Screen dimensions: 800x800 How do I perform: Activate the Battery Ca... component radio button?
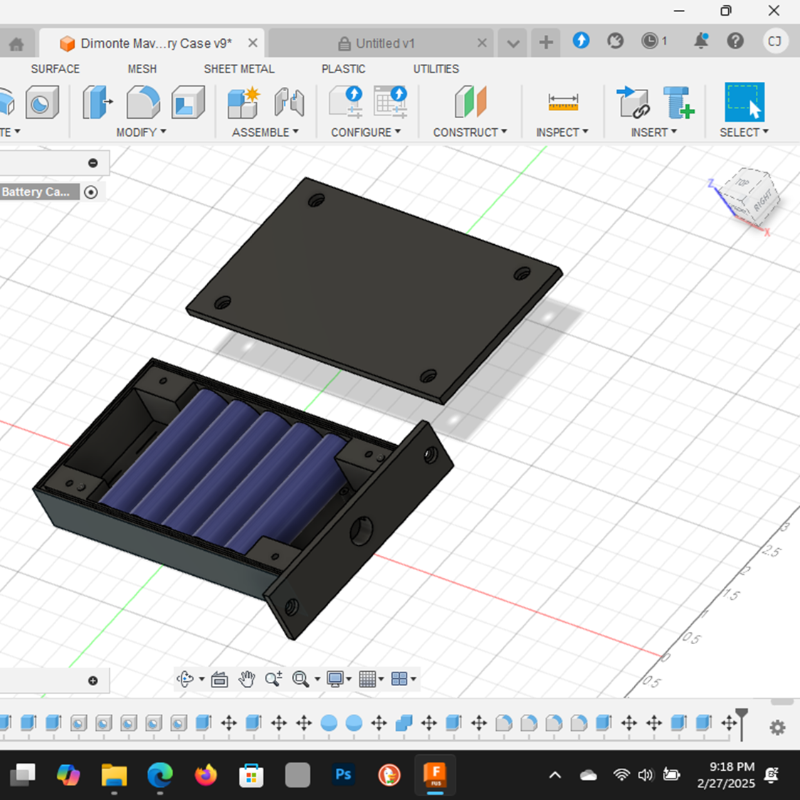(91, 192)
